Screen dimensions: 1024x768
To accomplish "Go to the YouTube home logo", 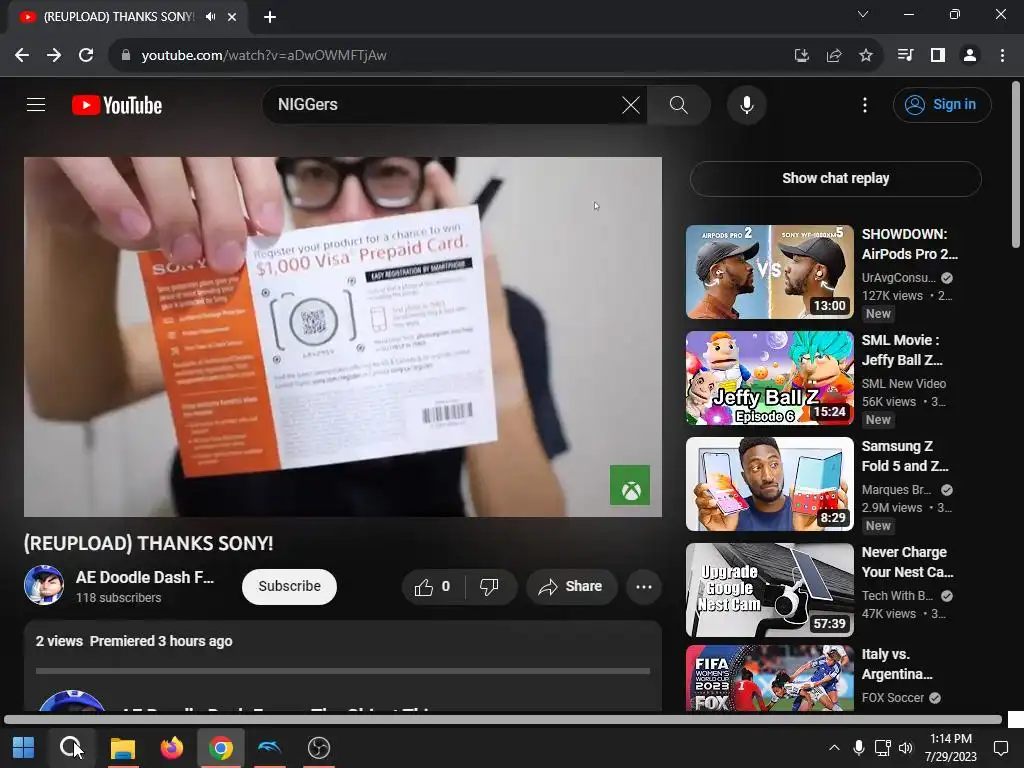I will coord(117,105).
